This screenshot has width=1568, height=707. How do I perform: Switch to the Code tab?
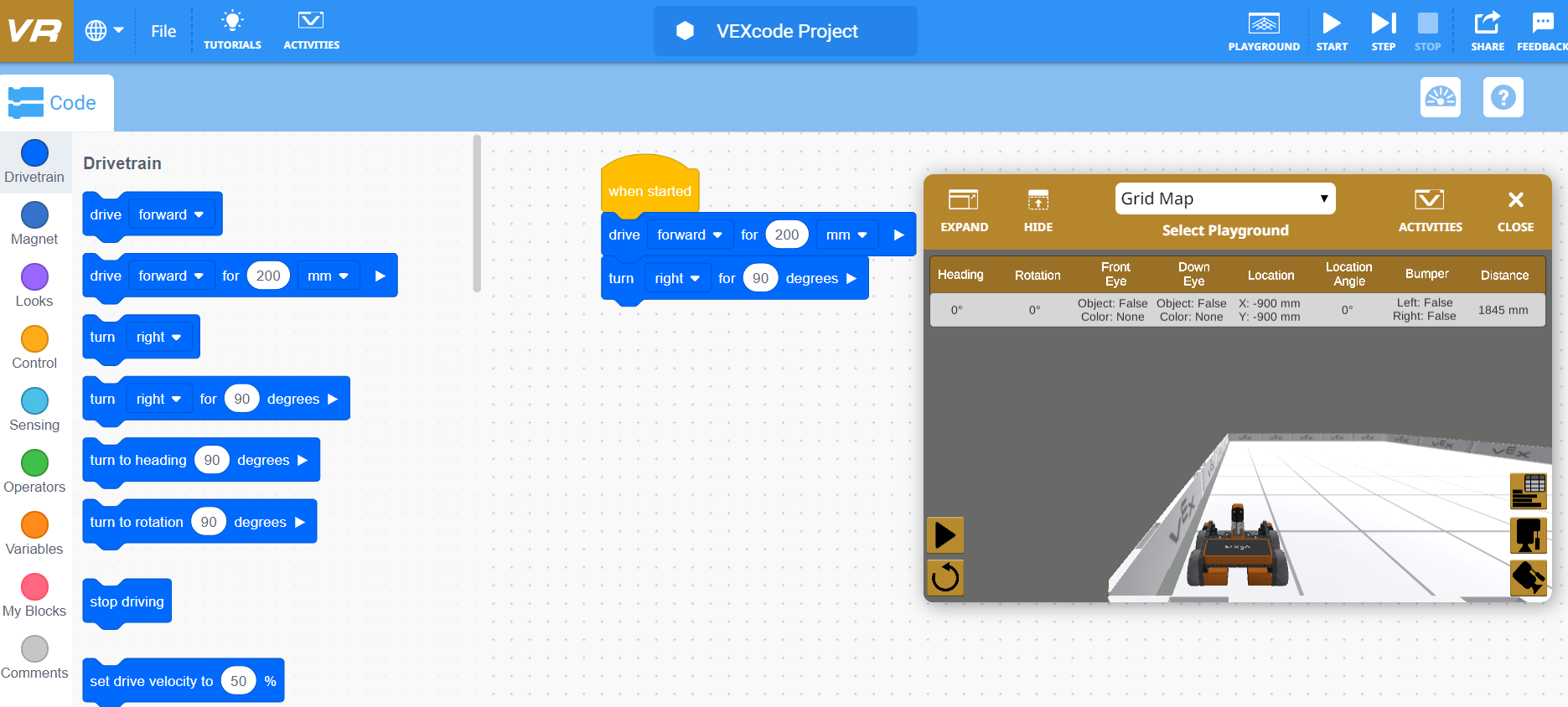(56, 103)
